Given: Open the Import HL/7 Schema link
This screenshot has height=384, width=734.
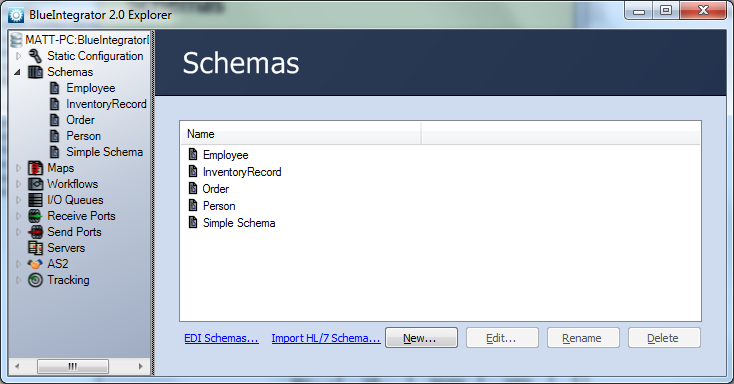Looking at the screenshot, I should (326, 338).
